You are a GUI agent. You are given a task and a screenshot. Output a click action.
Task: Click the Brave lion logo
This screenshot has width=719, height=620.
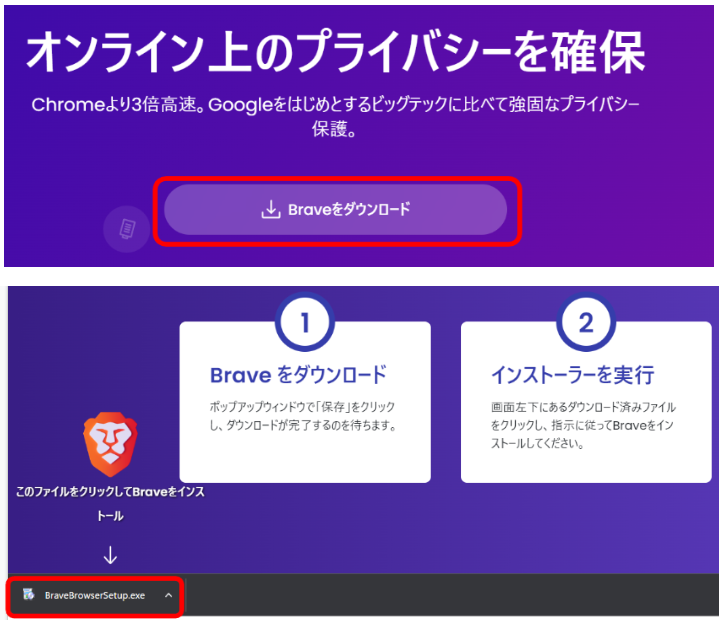click(x=111, y=444)
